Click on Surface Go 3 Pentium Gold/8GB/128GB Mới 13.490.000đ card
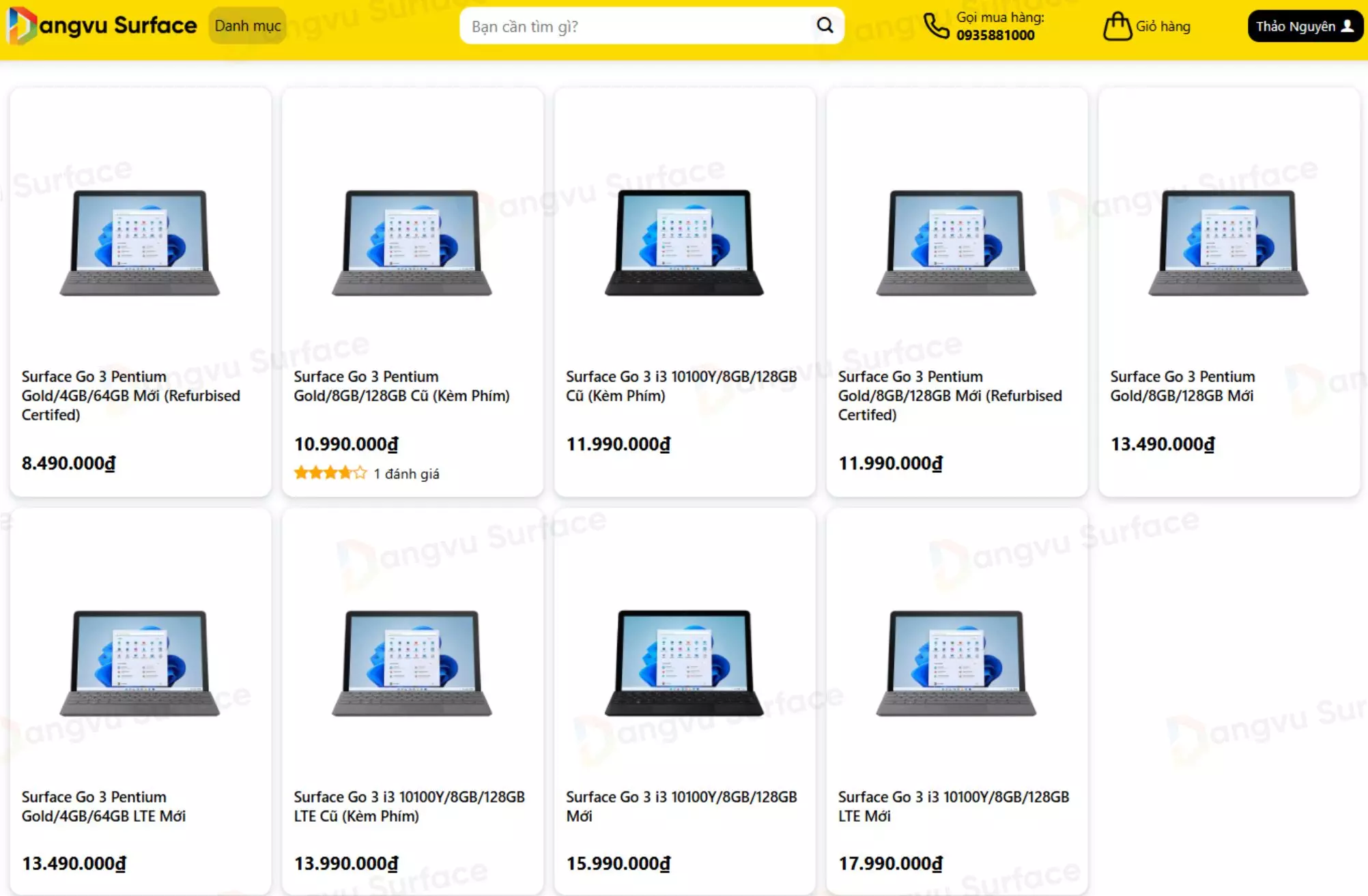 click(1228, 290)
